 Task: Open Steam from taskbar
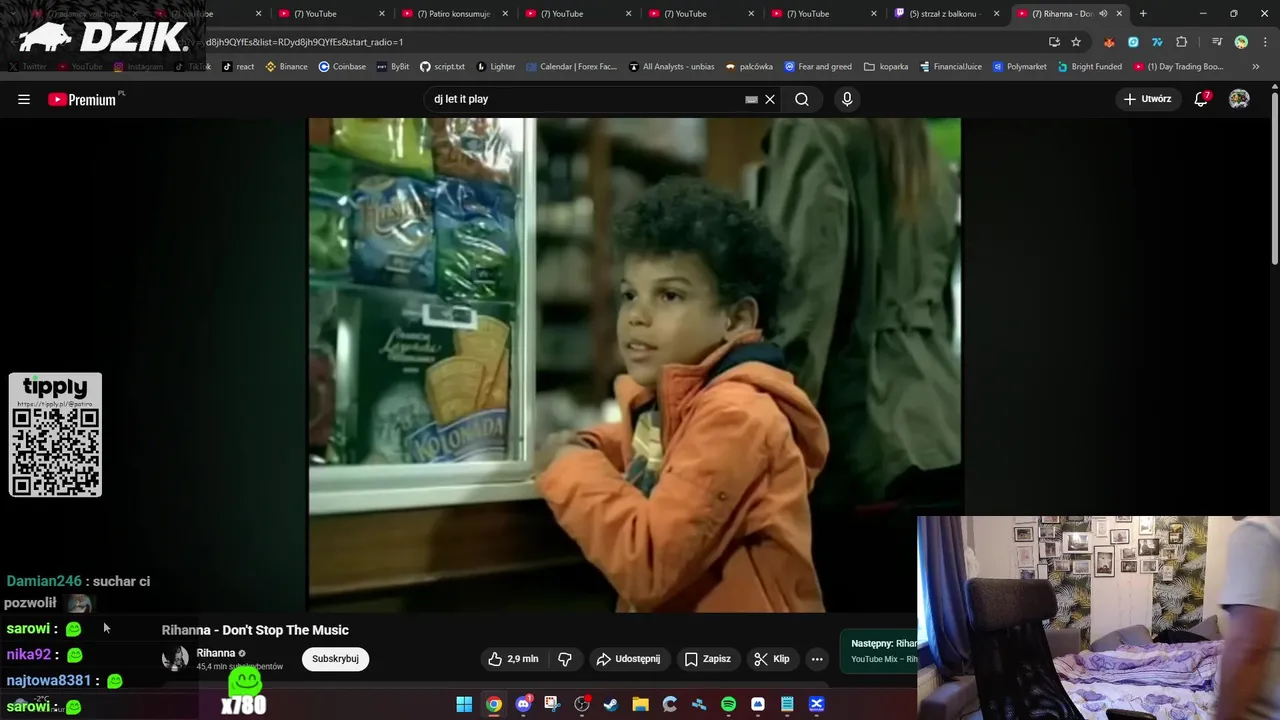click(611, 704)
